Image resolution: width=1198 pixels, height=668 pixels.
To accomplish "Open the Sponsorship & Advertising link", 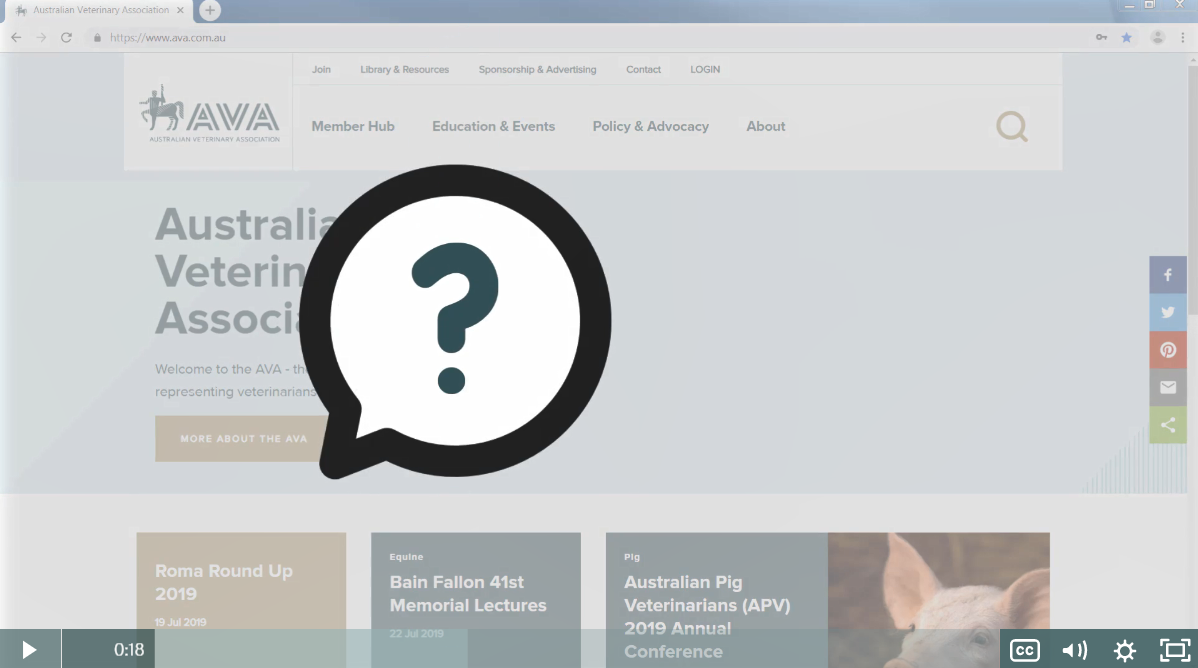I will [537, 70].
